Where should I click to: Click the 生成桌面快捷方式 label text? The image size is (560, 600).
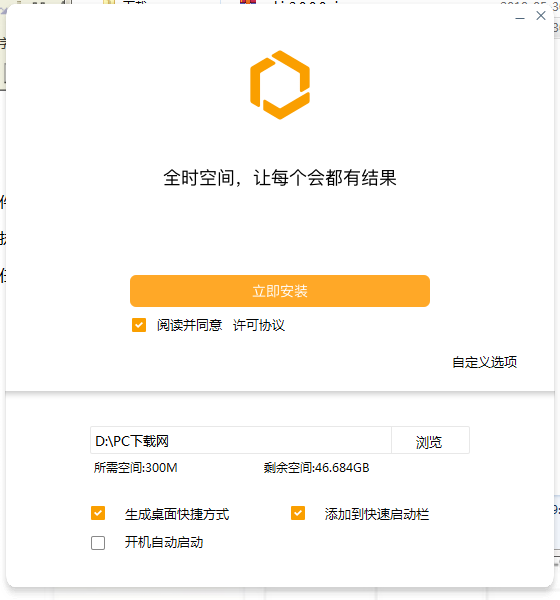coord(177,514)
